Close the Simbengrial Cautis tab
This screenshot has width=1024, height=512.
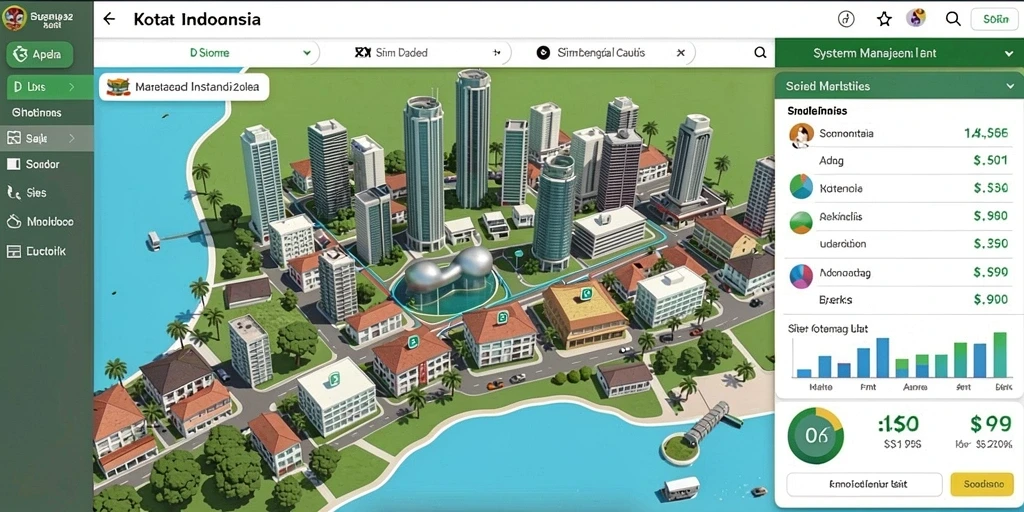coord(680,53)
